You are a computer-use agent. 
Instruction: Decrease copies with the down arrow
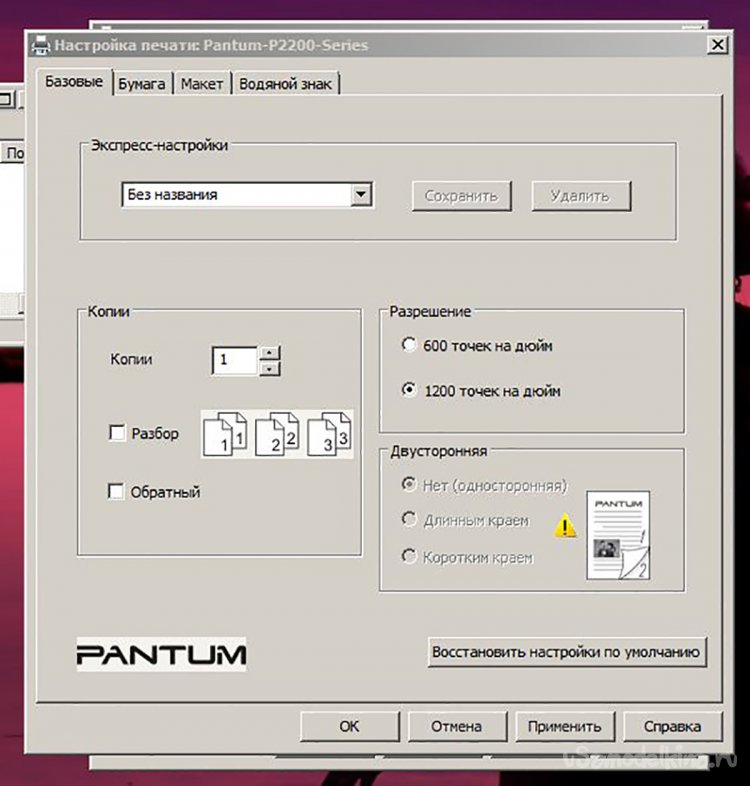tap(270, 368)
